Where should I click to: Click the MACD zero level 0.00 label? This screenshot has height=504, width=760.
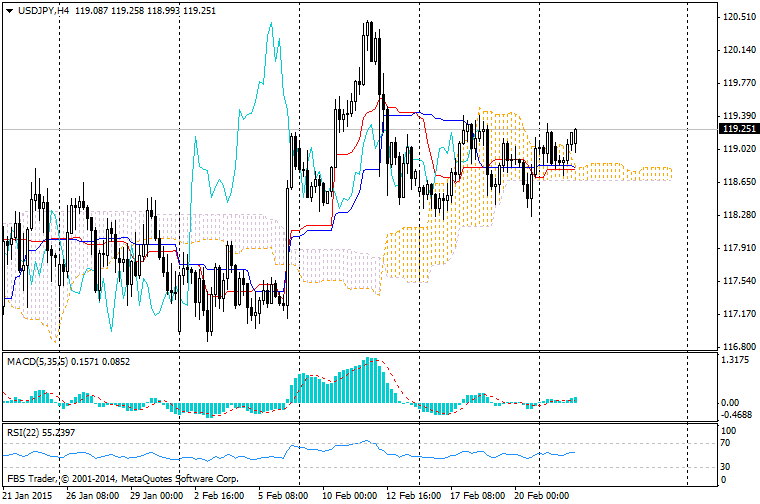(x=730, y=403)
